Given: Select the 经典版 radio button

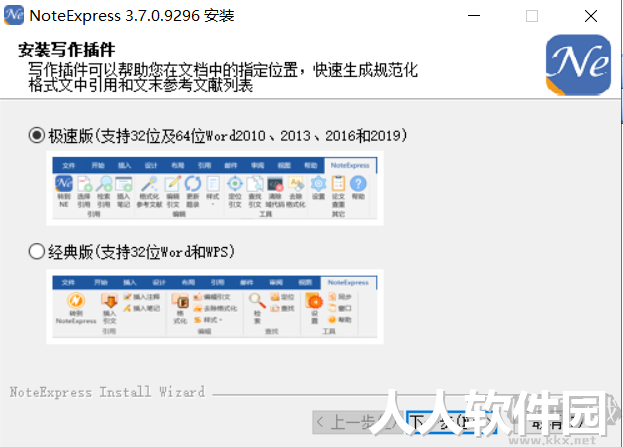Looking at the screenshot, I should pos(37,252).
